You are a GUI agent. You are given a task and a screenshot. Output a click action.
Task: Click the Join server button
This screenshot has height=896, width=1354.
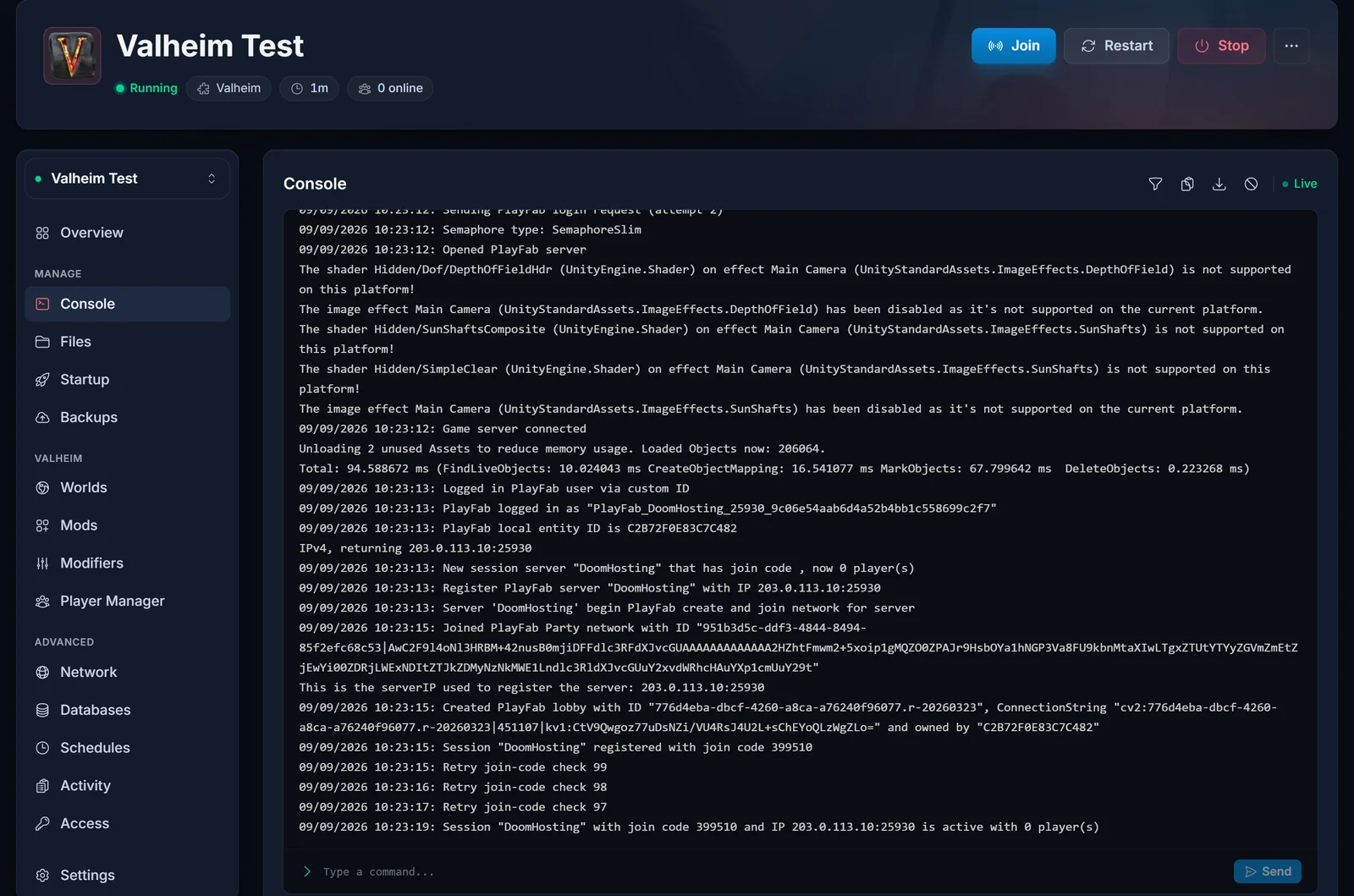pos(1013,46)
